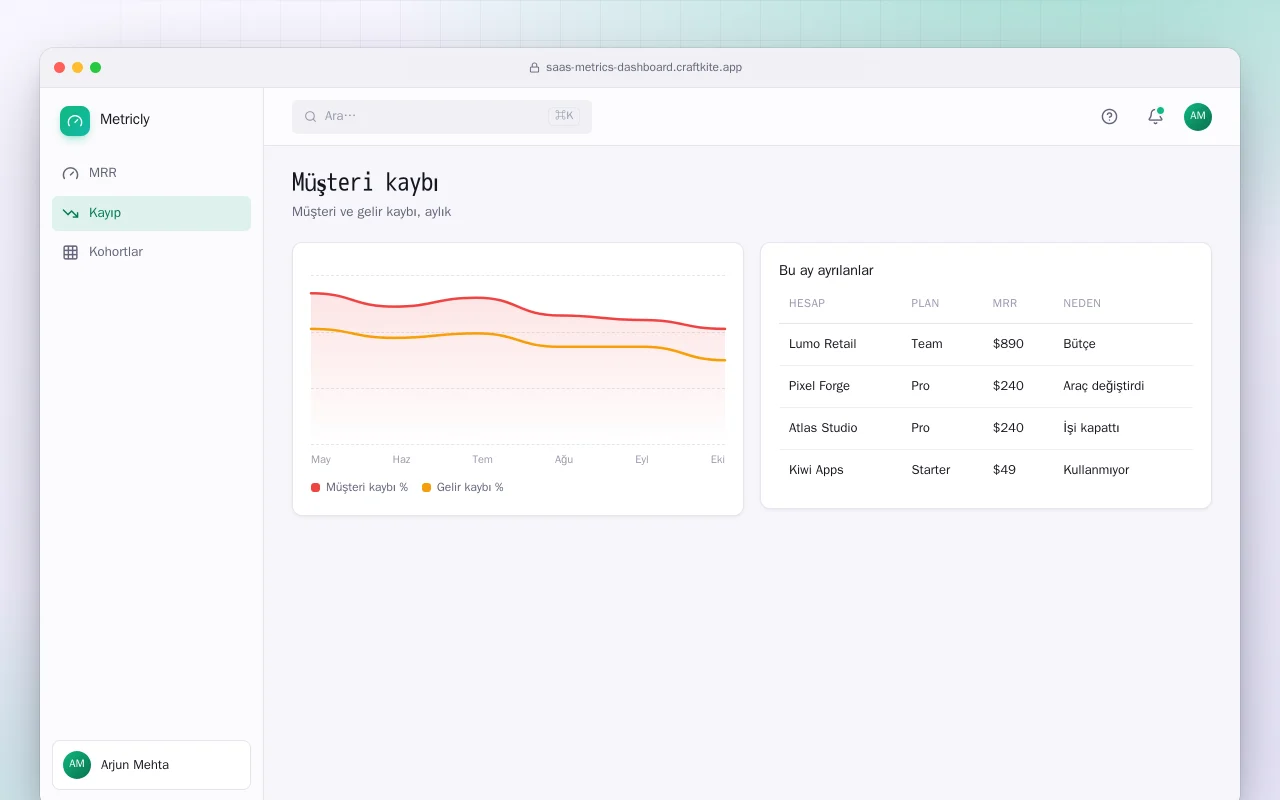
Task: Click the Kohortlar grid icon
Action: [x=70, y=252]
